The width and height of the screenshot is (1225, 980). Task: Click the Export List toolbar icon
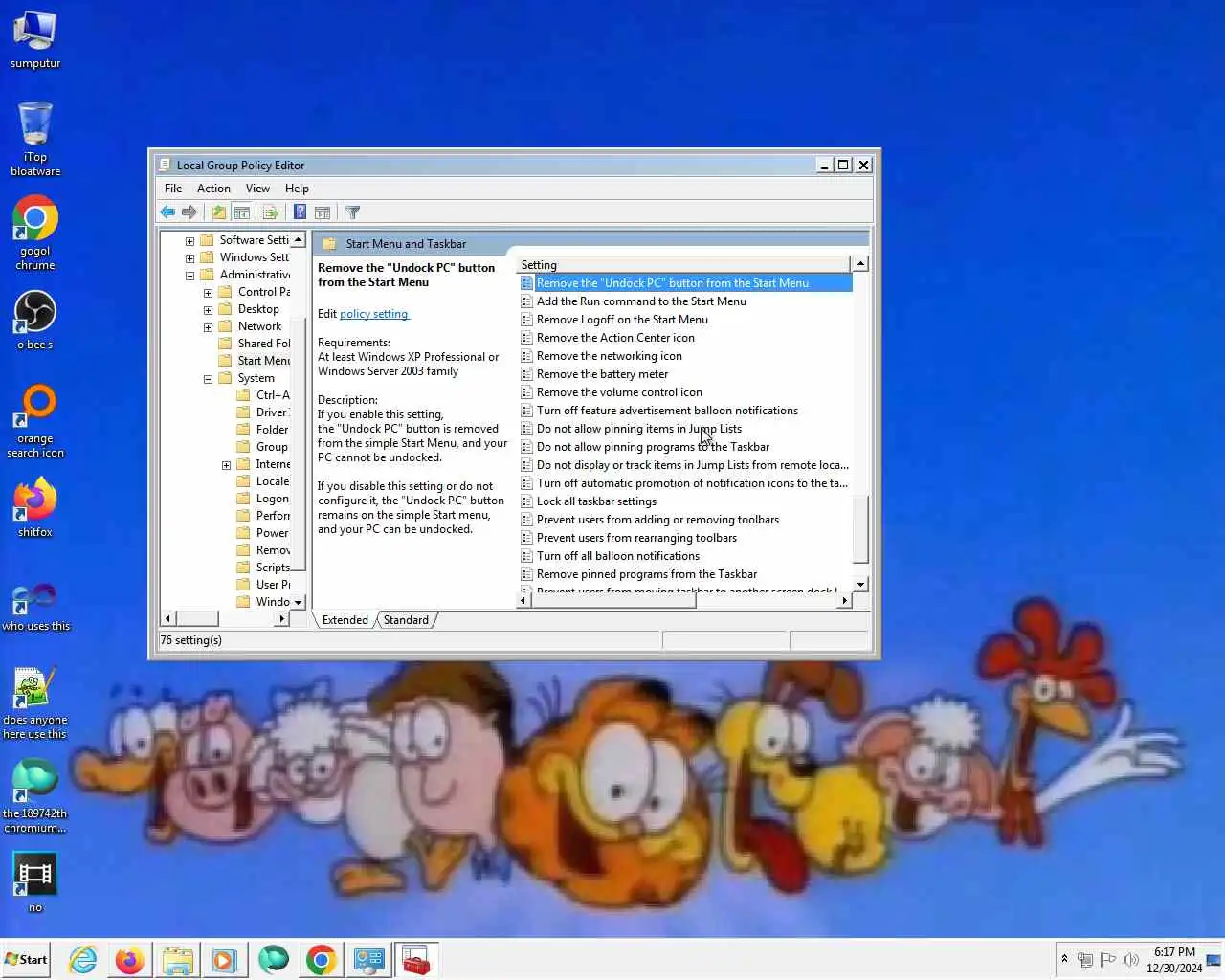point(271,212)
